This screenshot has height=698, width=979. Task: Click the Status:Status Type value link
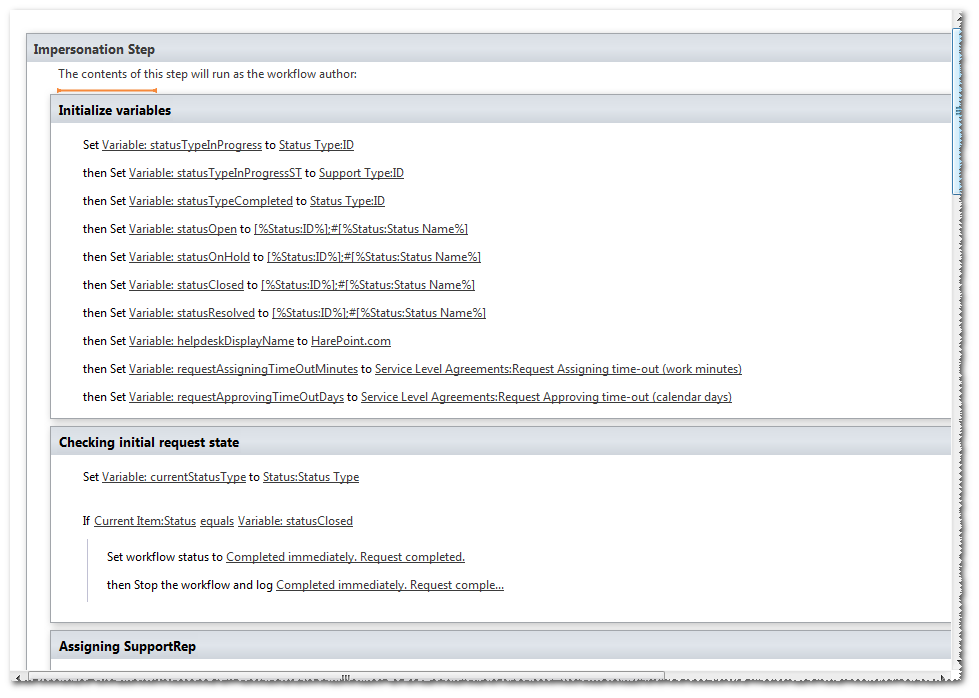(310, 477)
